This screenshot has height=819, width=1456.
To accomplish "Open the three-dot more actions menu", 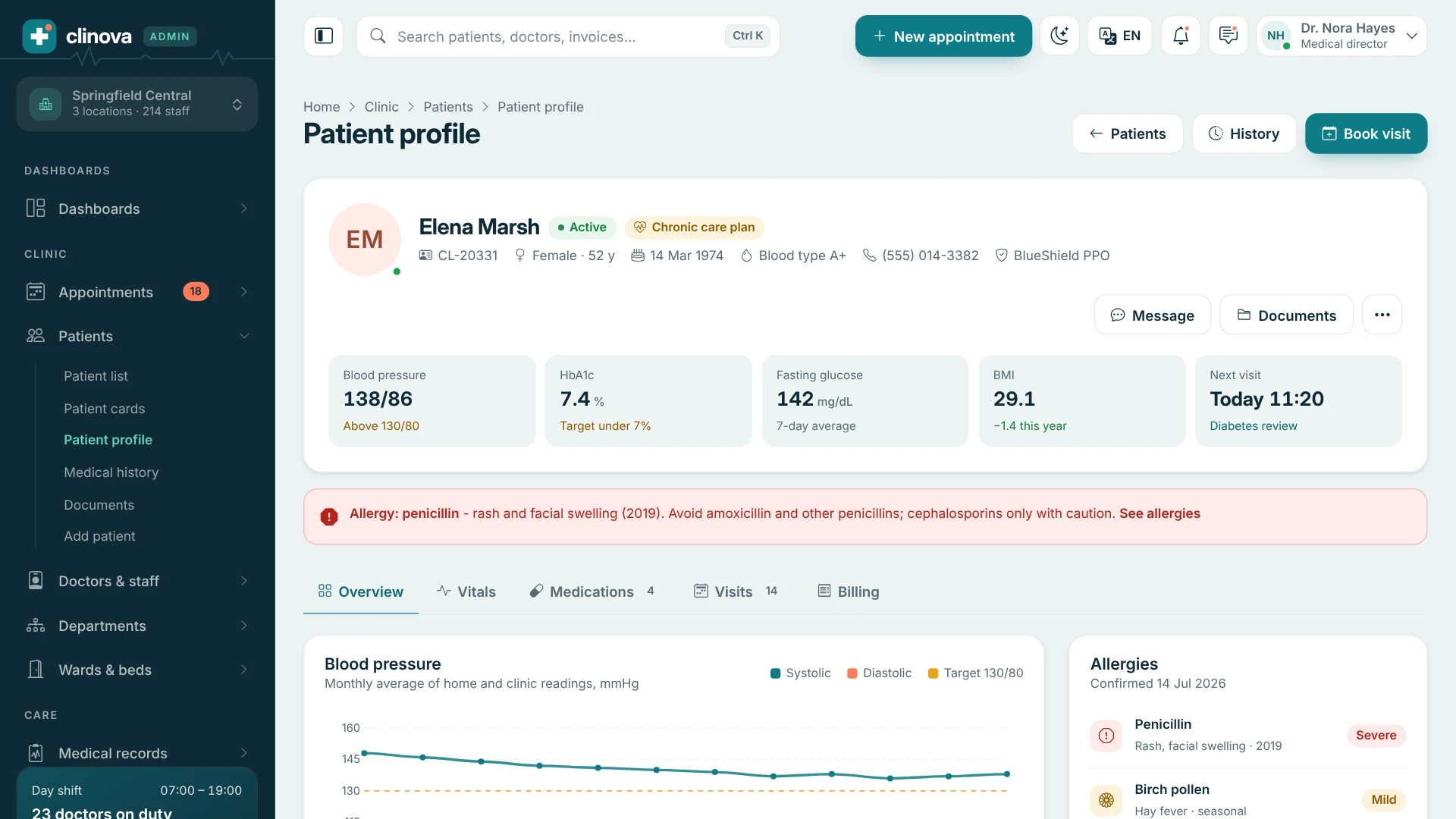I will click(1382, 315).
